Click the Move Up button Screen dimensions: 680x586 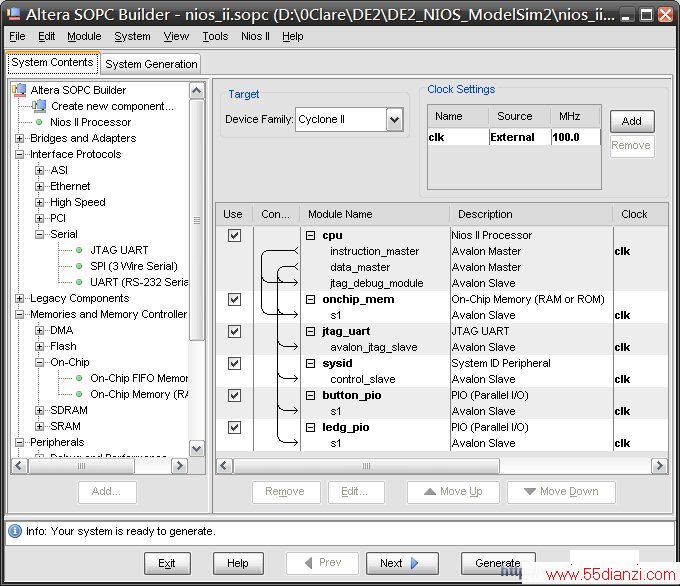tap(453, 492)
